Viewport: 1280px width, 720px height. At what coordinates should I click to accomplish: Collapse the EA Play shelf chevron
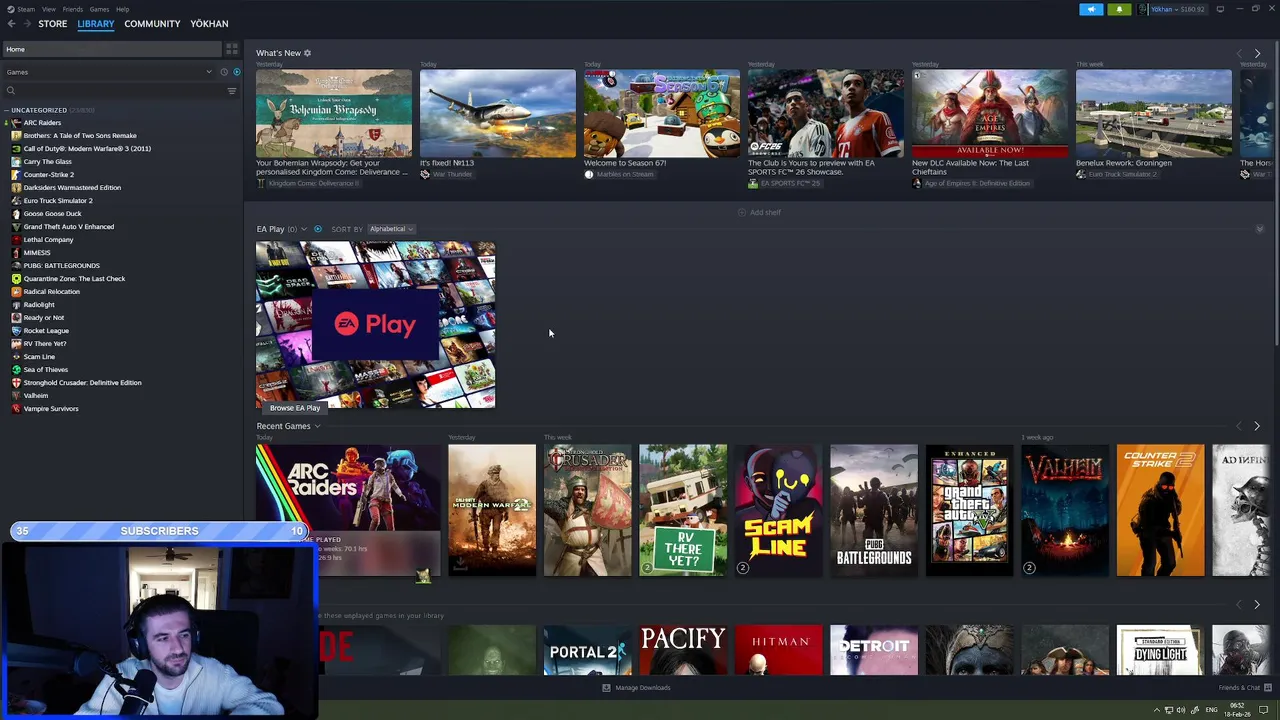pyautogui.click(x=1259, y=230)
